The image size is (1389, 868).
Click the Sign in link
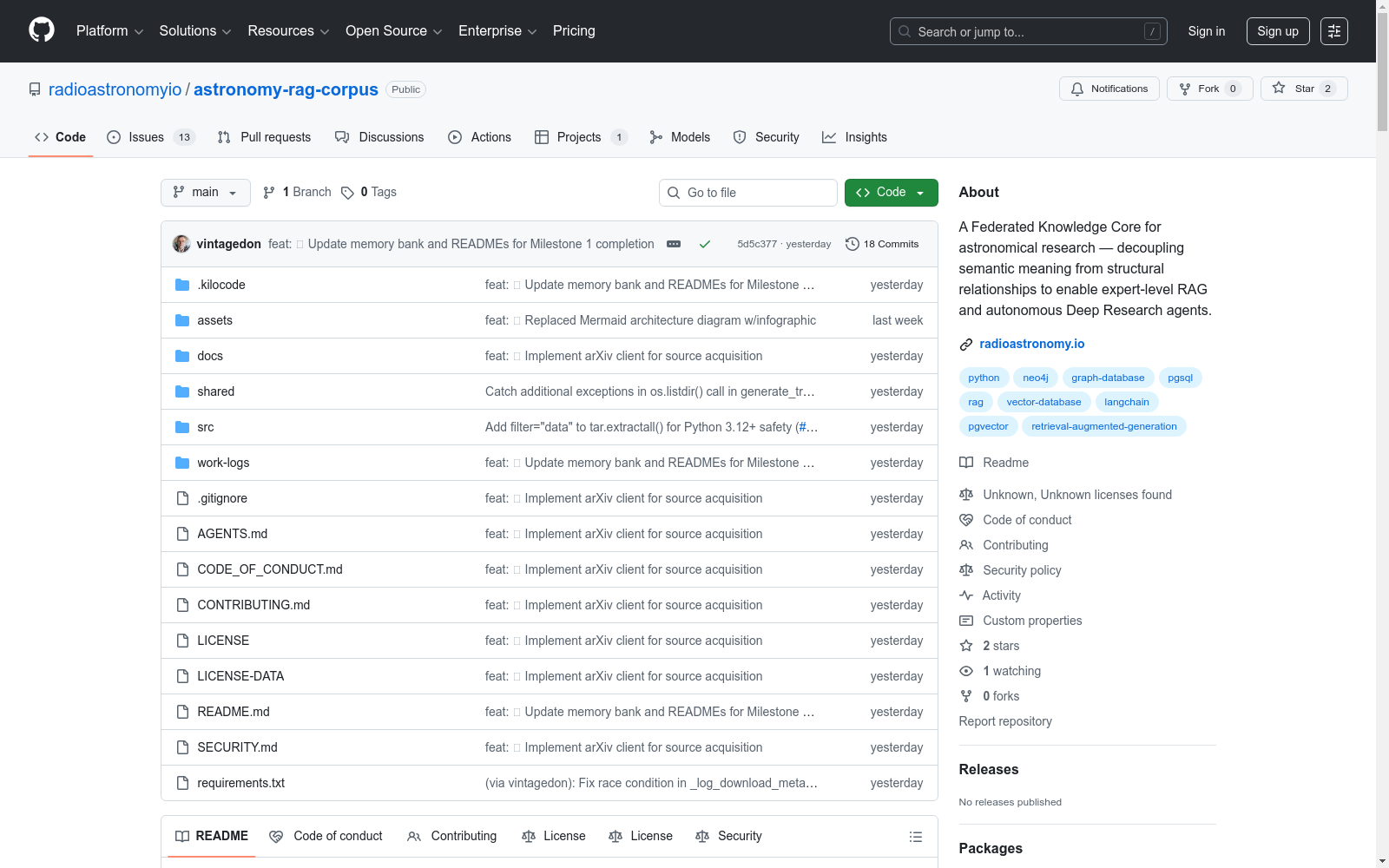(1207, 31)
